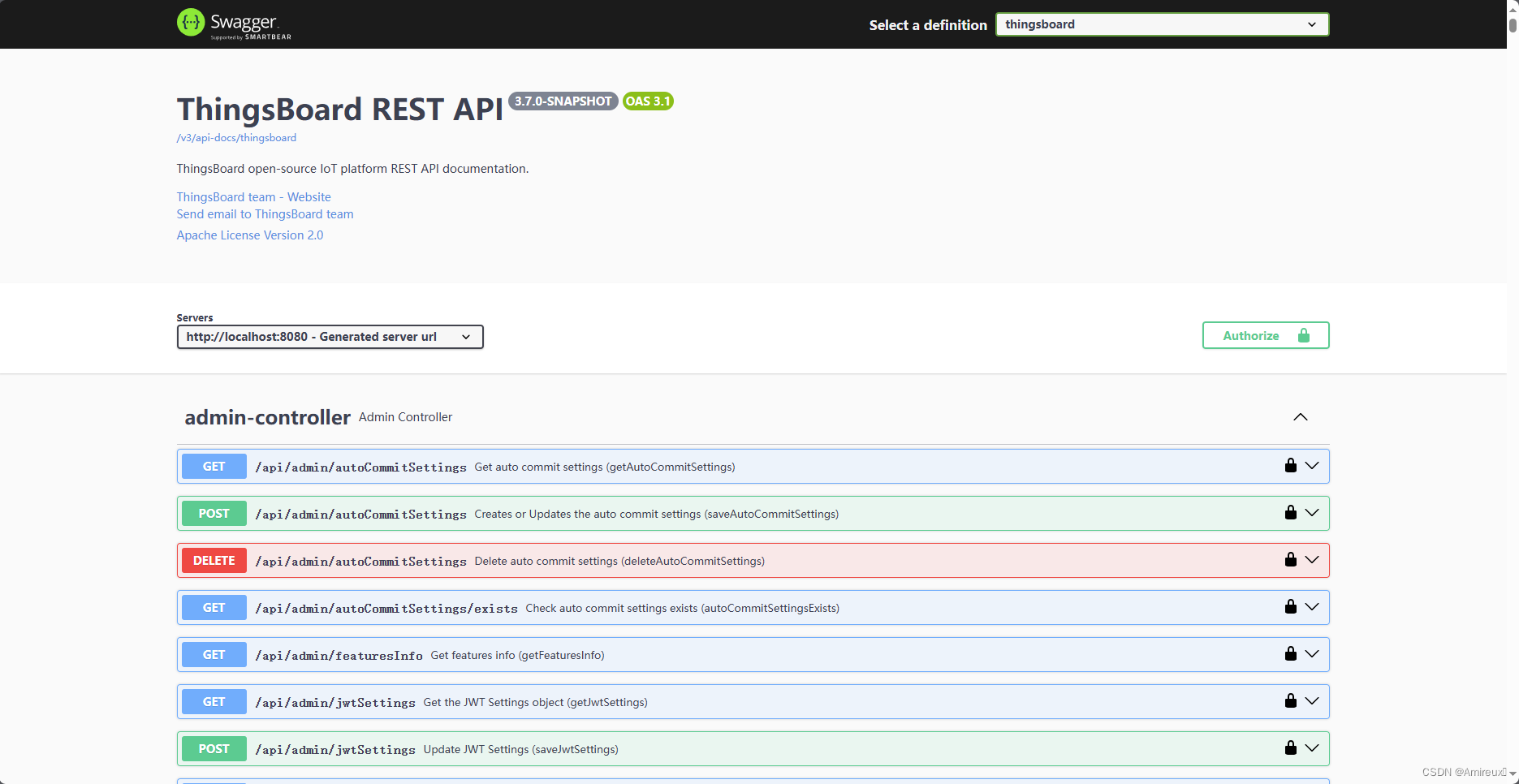1519x784 pixels.
Task: Click path /api/admin/autoCommitSettings/exists
Action: pyautogui.click(x=386, y=609)
